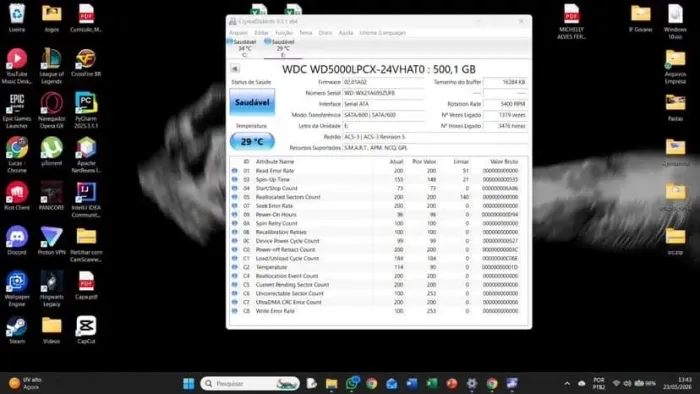Open the Lixeira recycle bin icon
Viewport: 700px width, 394px height.
pyautogui.click(x=17, y=18)
